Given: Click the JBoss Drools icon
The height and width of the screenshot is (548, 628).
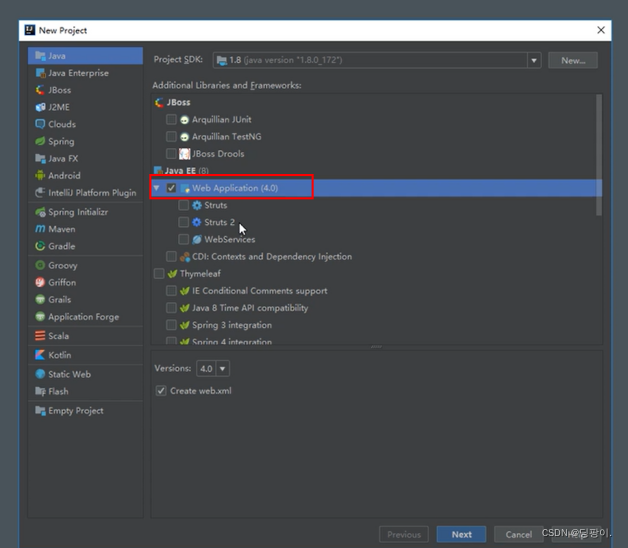Looking at the screenshot, I should click(184, 154).
